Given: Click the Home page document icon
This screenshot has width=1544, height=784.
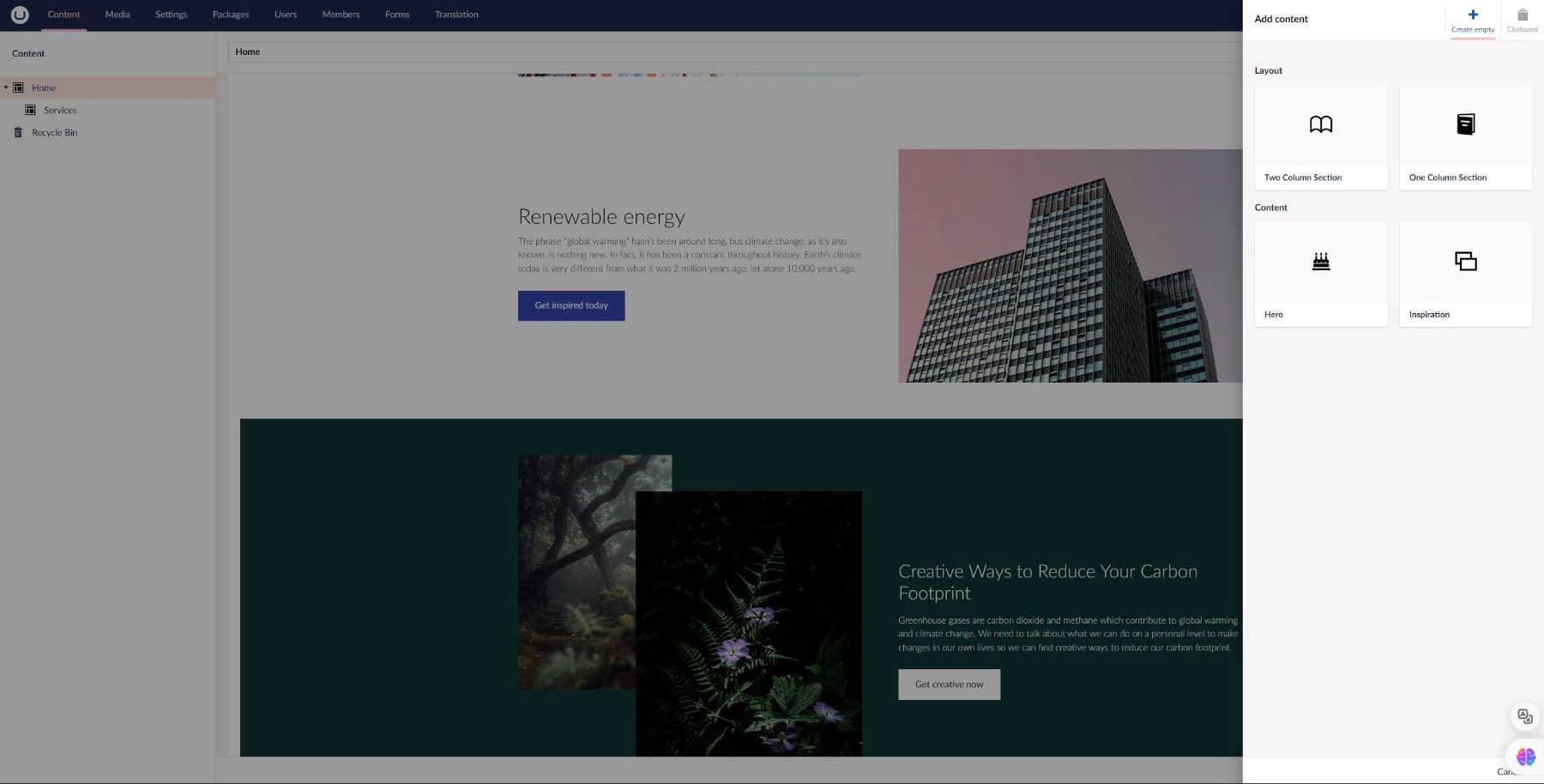Looking at the screenshot, I should (x=18, y=87).
